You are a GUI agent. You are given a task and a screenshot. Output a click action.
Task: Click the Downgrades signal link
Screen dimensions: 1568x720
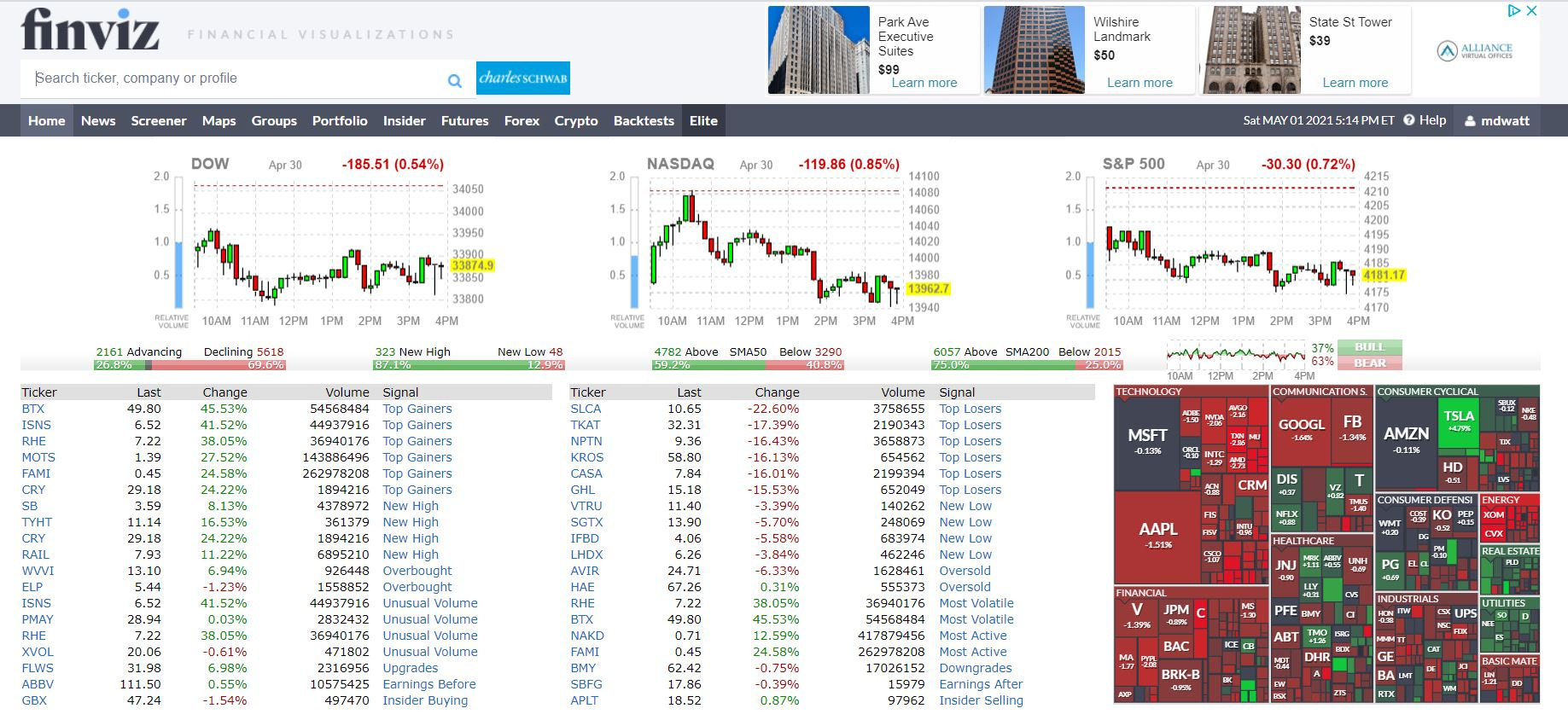point(976,668)
